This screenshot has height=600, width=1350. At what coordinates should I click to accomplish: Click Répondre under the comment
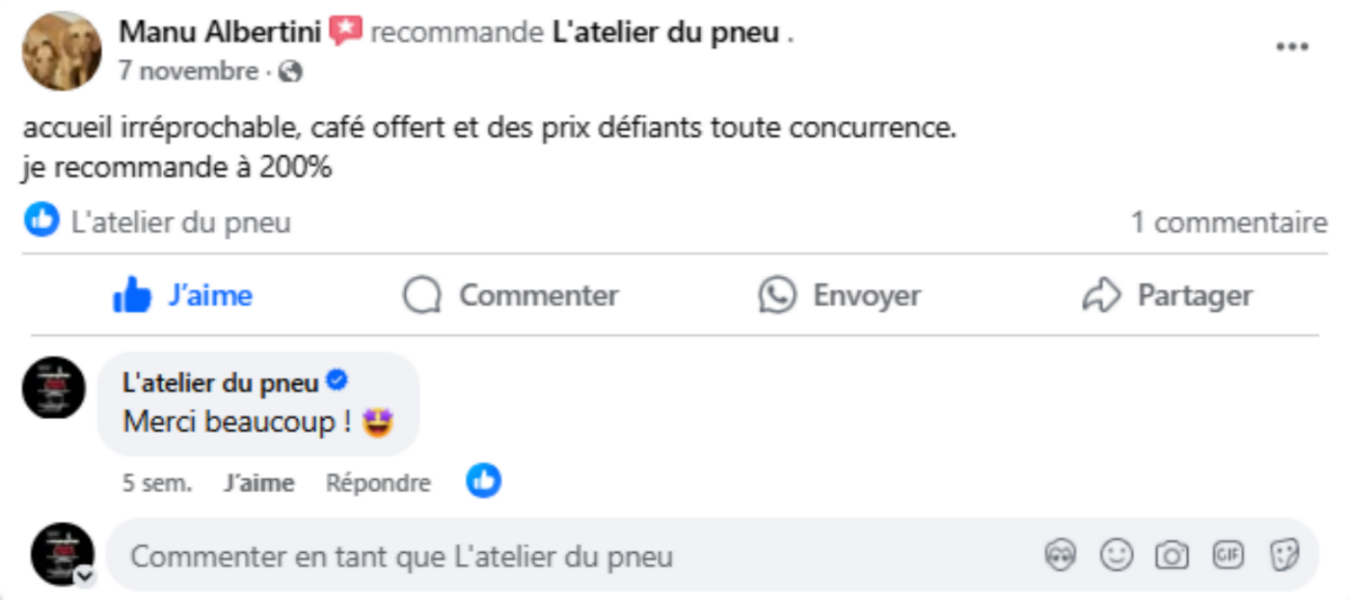click(378, 483)
